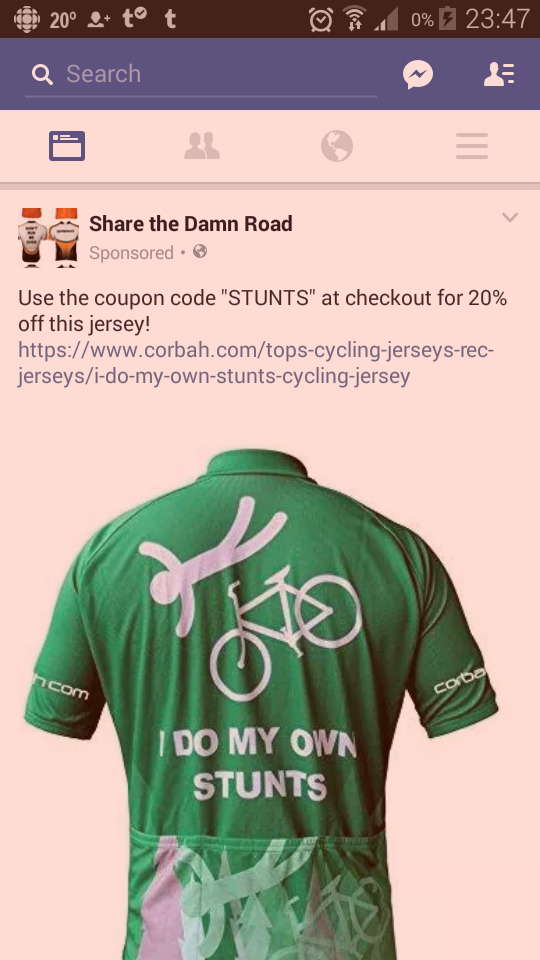The height and width of the screenshot is (960, 540).
Task: Tap the Sponsored label
Action: coord(131,253)
